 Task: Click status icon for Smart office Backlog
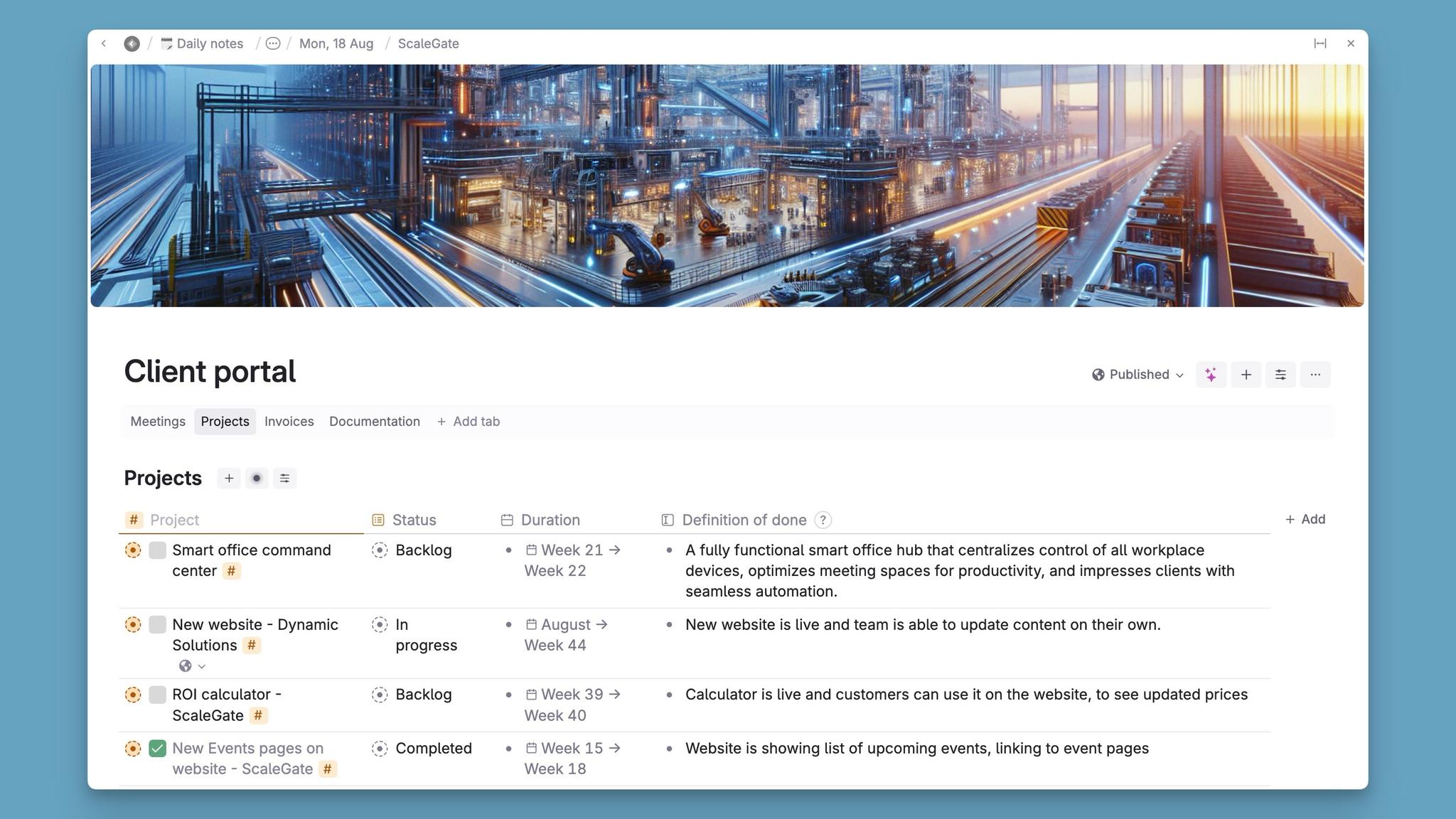tap(380, 550)
